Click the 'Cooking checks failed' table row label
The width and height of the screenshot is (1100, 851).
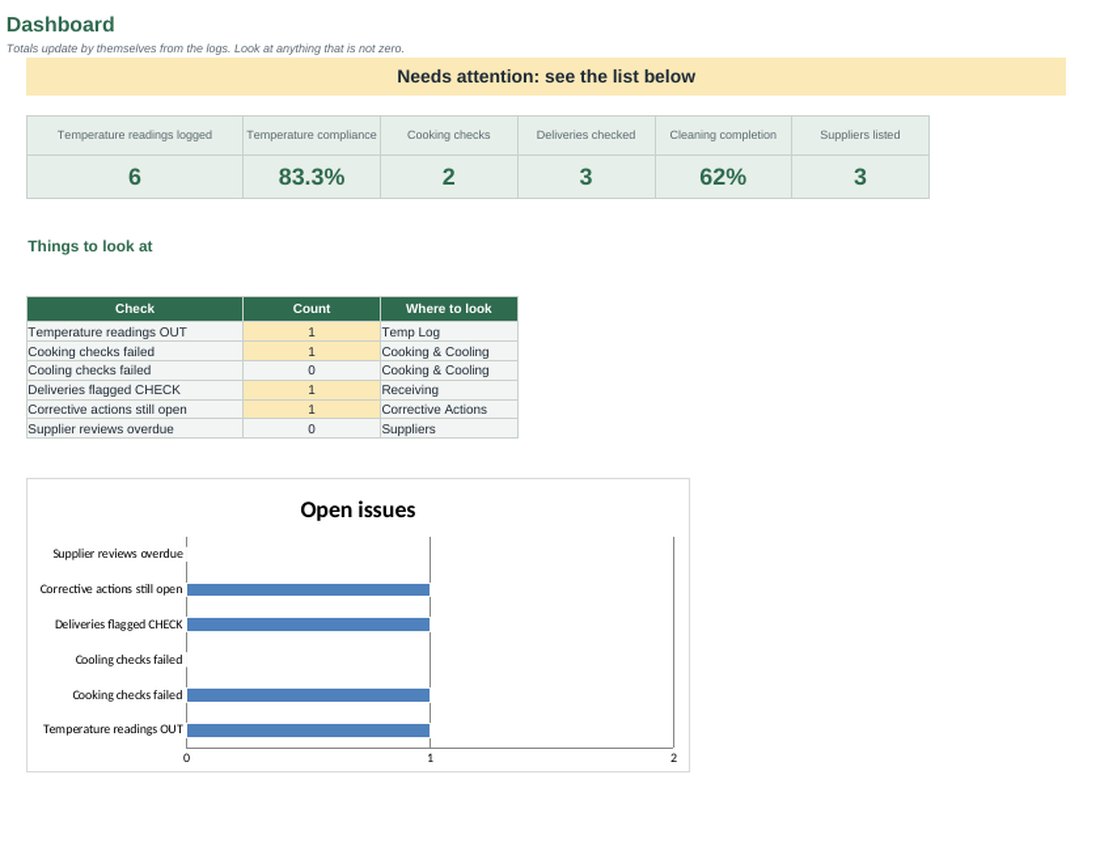[x=135, y=351]
